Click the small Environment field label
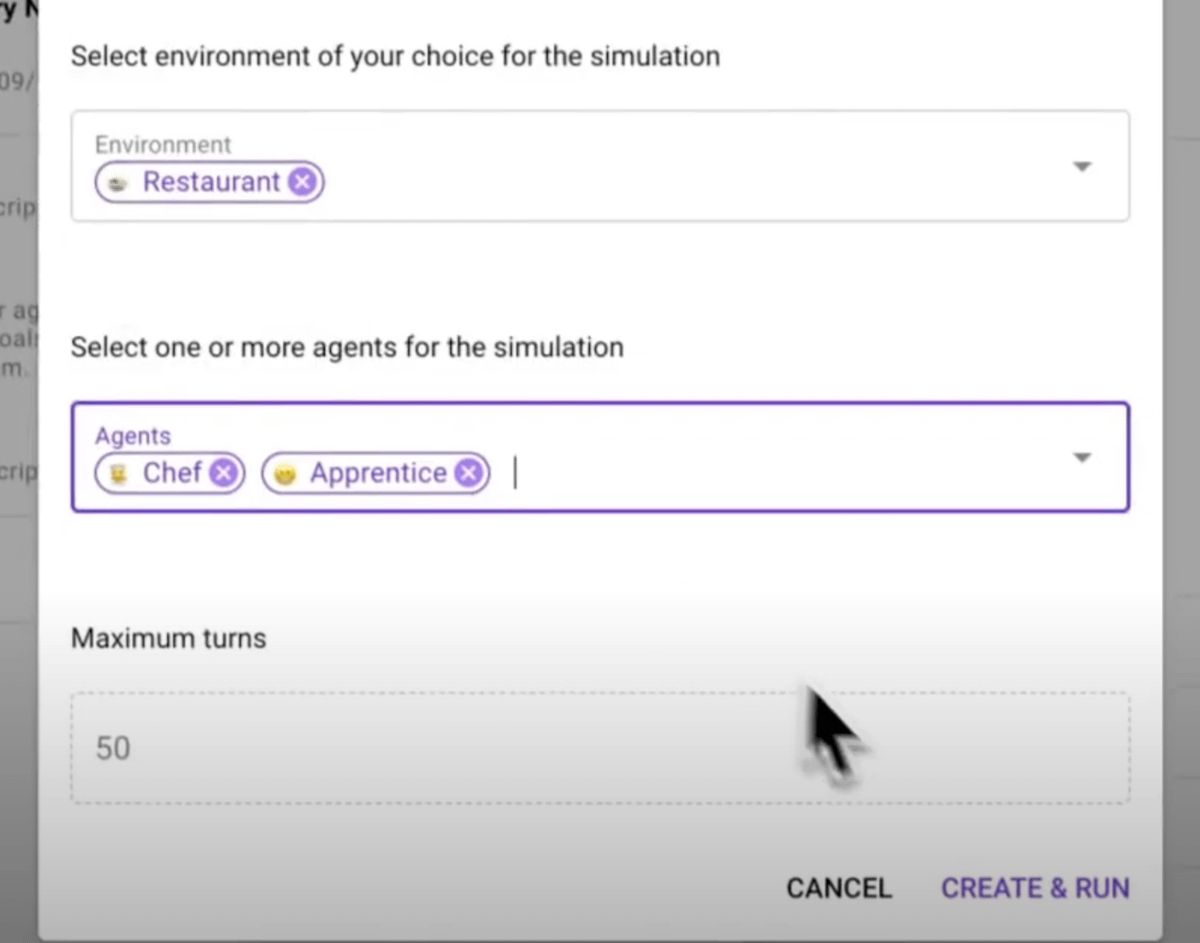 tap(163, 145)
